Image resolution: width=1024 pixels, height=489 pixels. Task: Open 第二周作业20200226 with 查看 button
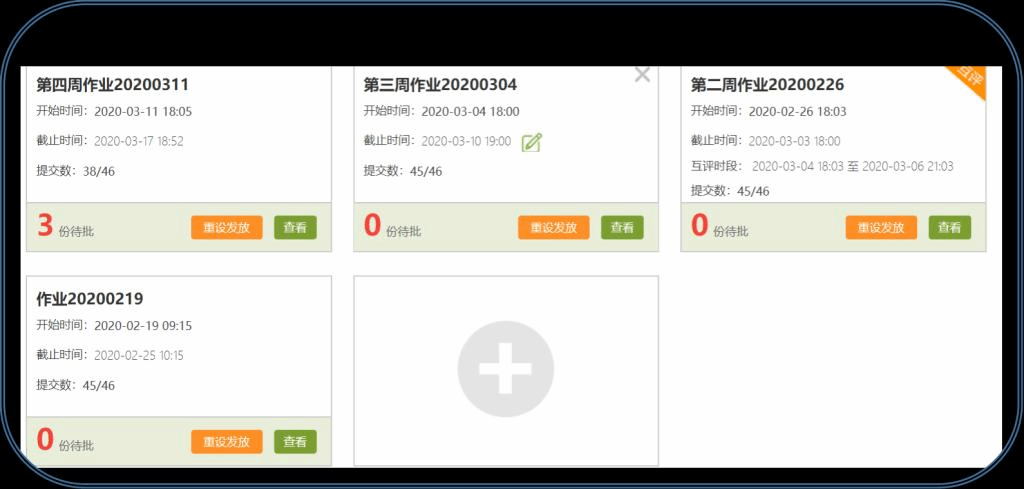[x=949, y=228]
